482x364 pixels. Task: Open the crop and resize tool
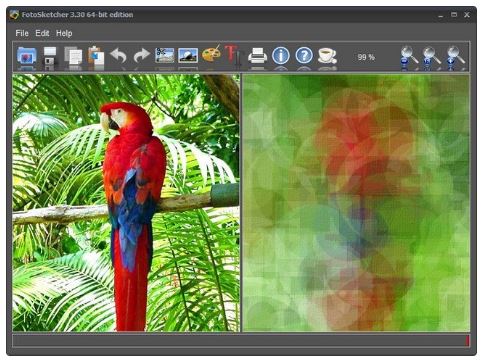[x=165, y=56]
